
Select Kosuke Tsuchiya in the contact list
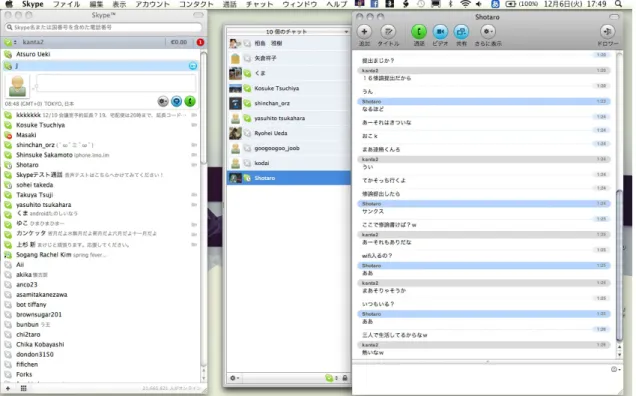point(101,125)
